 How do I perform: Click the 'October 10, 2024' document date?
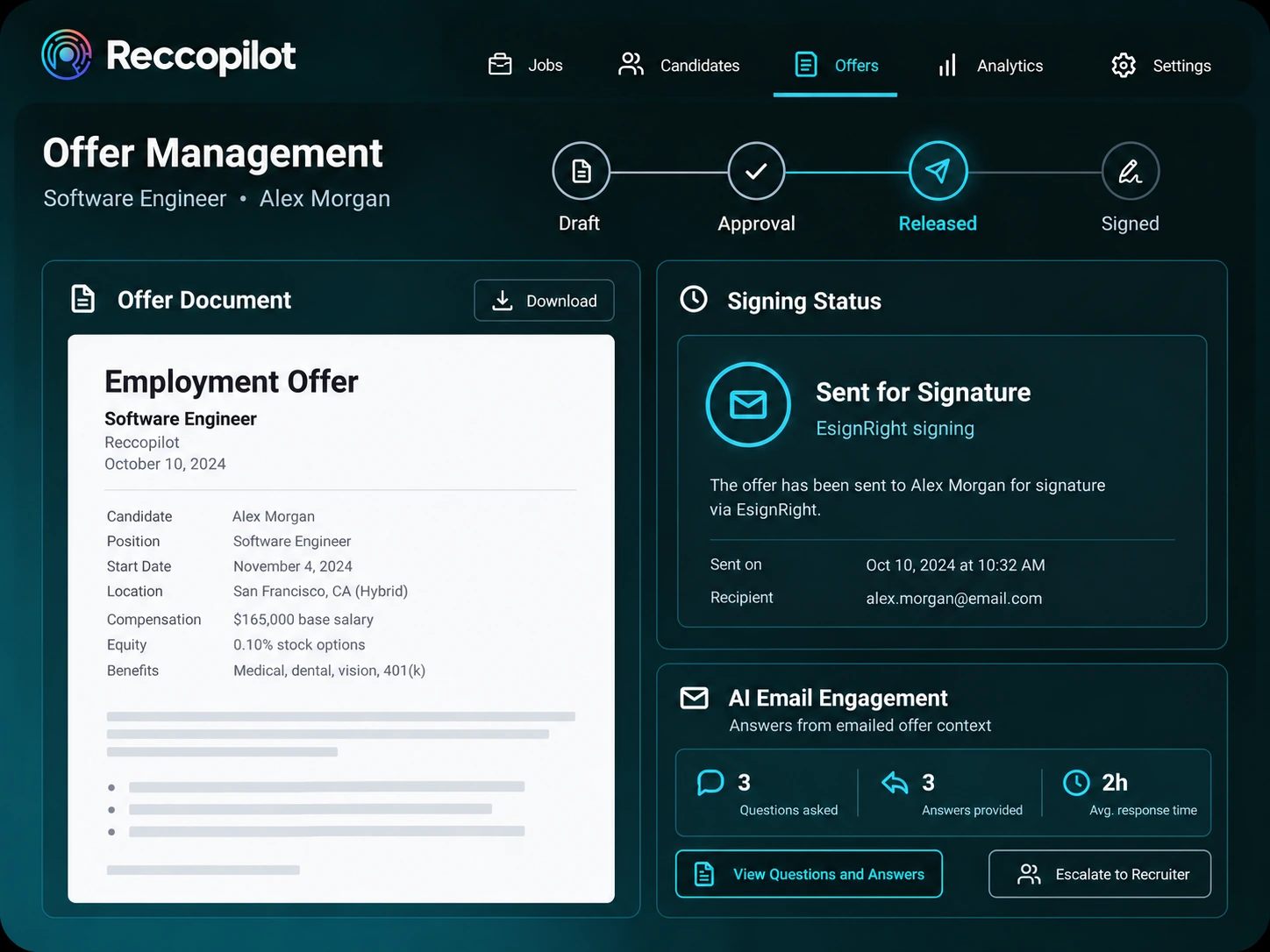click(165, 464)
